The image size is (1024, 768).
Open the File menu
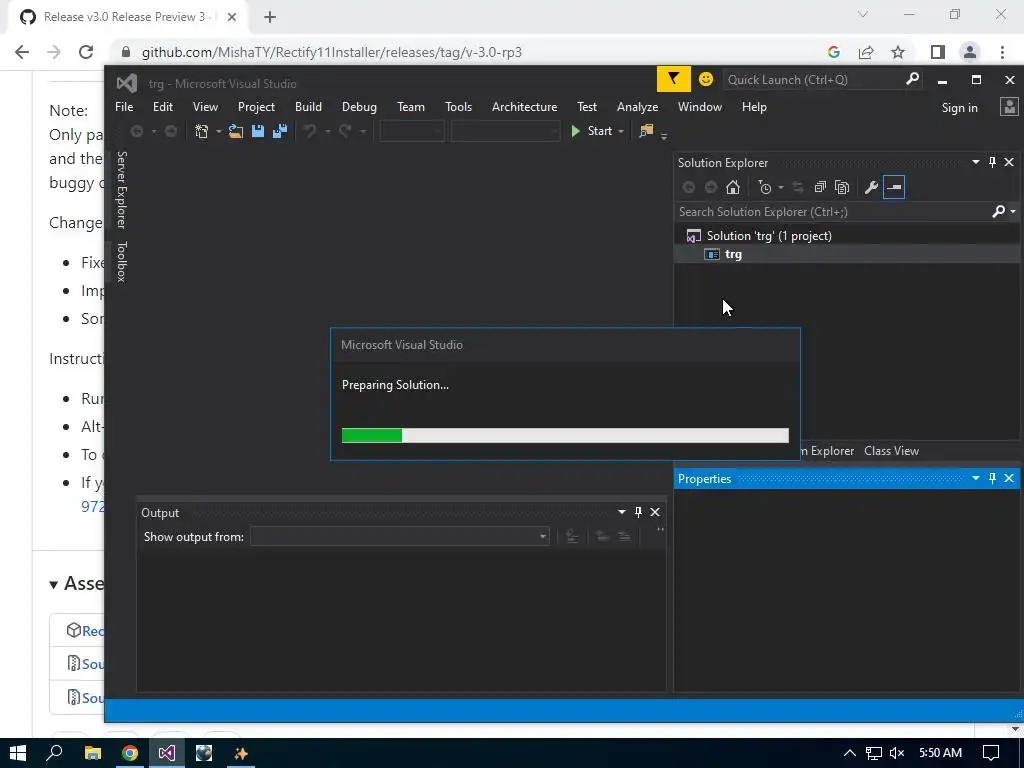tap(124, 107)
